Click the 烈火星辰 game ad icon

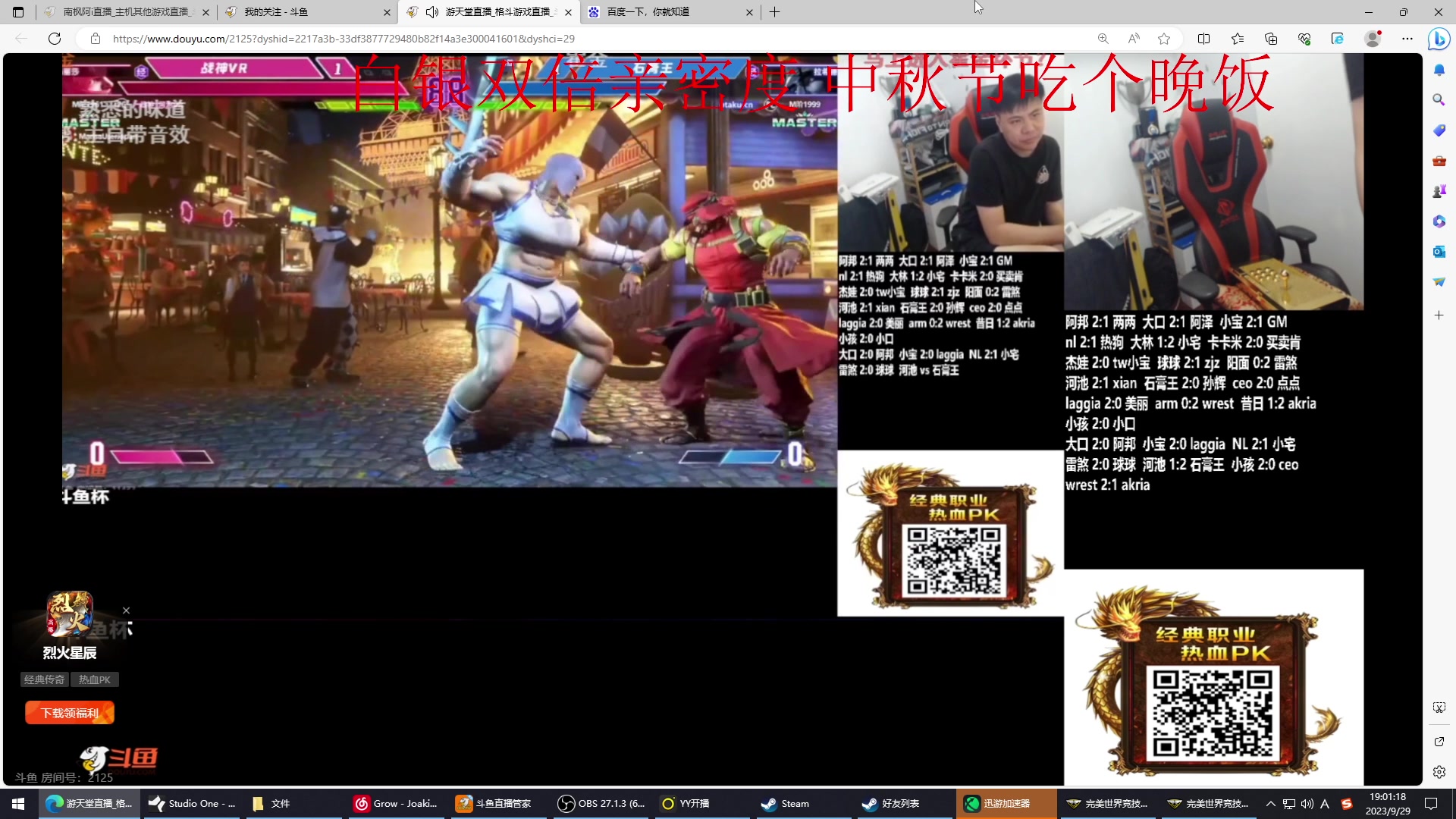tap(70, 613)
